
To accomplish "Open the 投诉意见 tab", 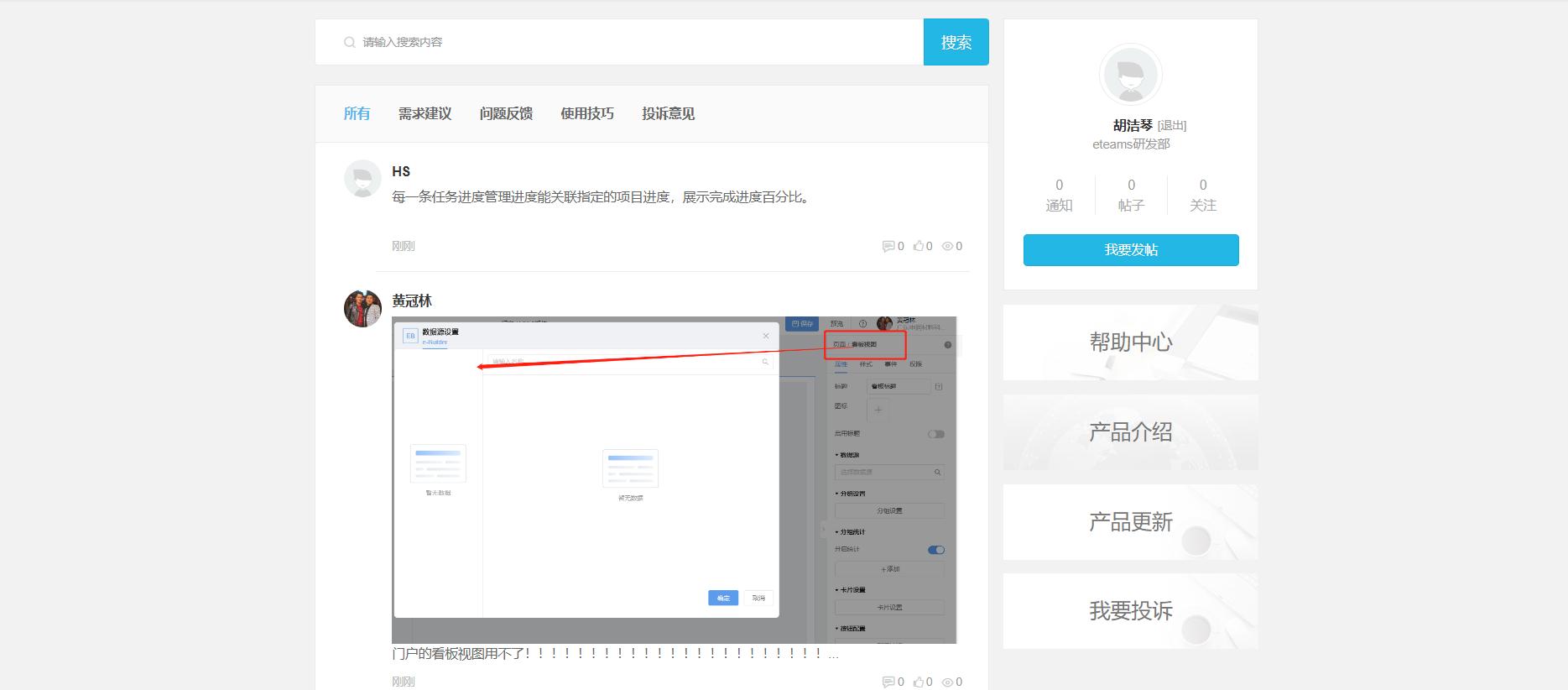I will (x=669, y=113).
